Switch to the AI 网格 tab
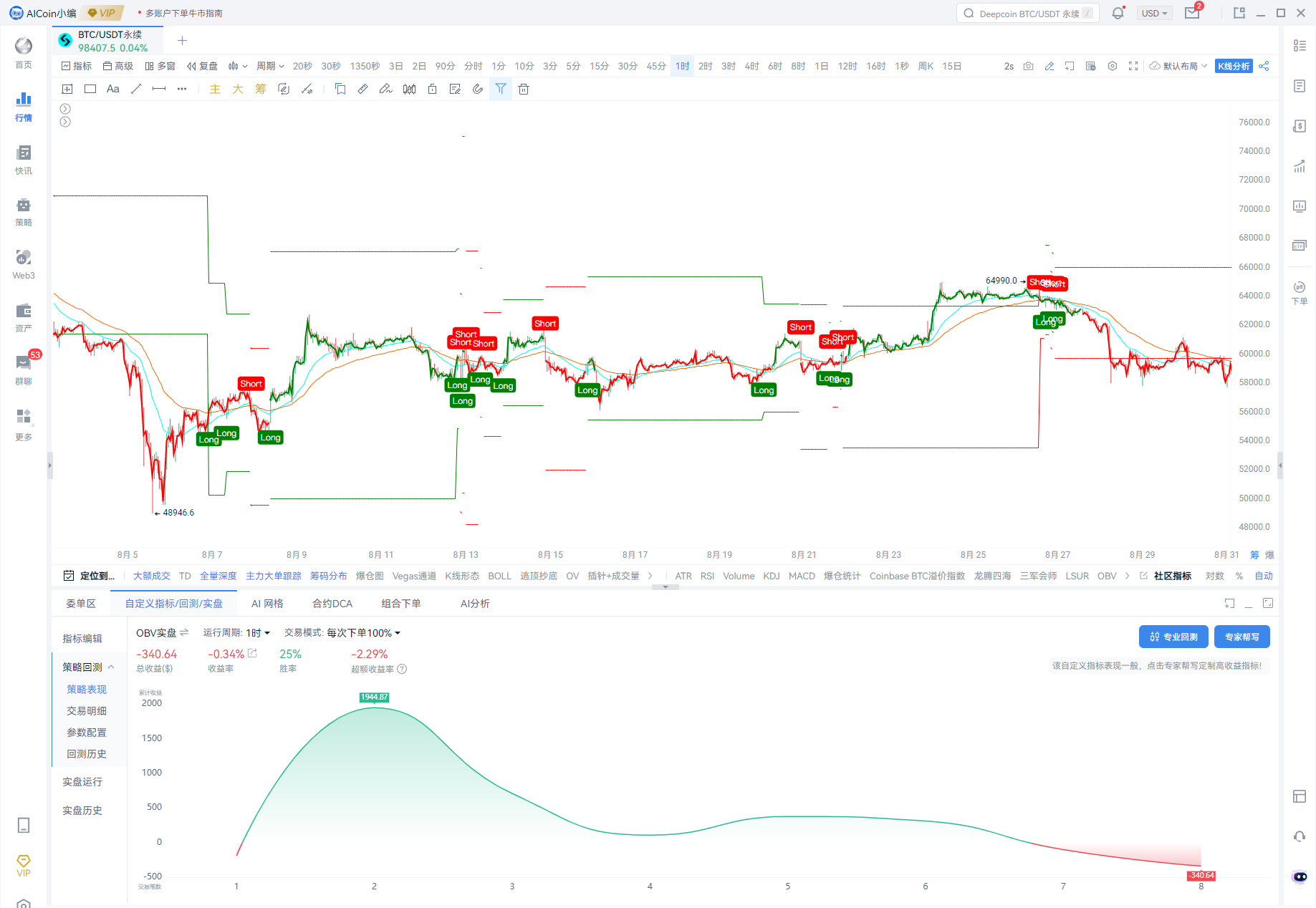The width and height of the screenshot is (1316, 908). pyautogui.click(x=267, y=604)
